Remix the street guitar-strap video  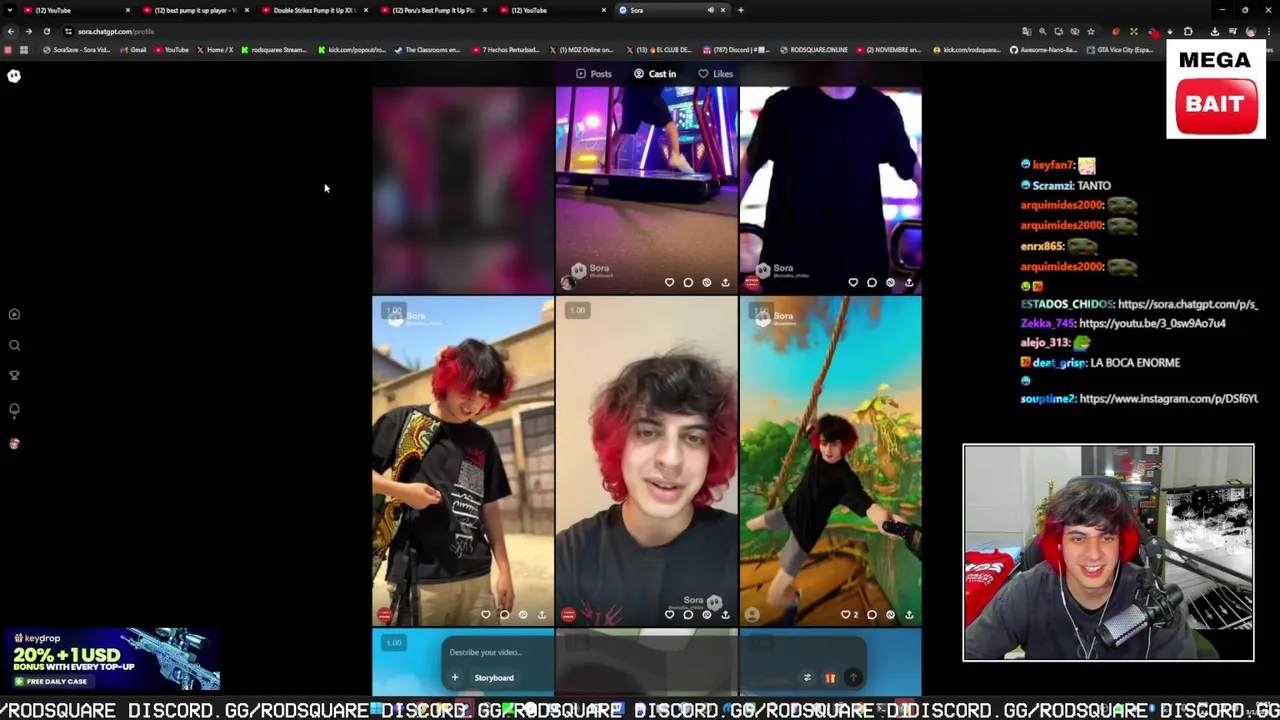coord(523,614)
